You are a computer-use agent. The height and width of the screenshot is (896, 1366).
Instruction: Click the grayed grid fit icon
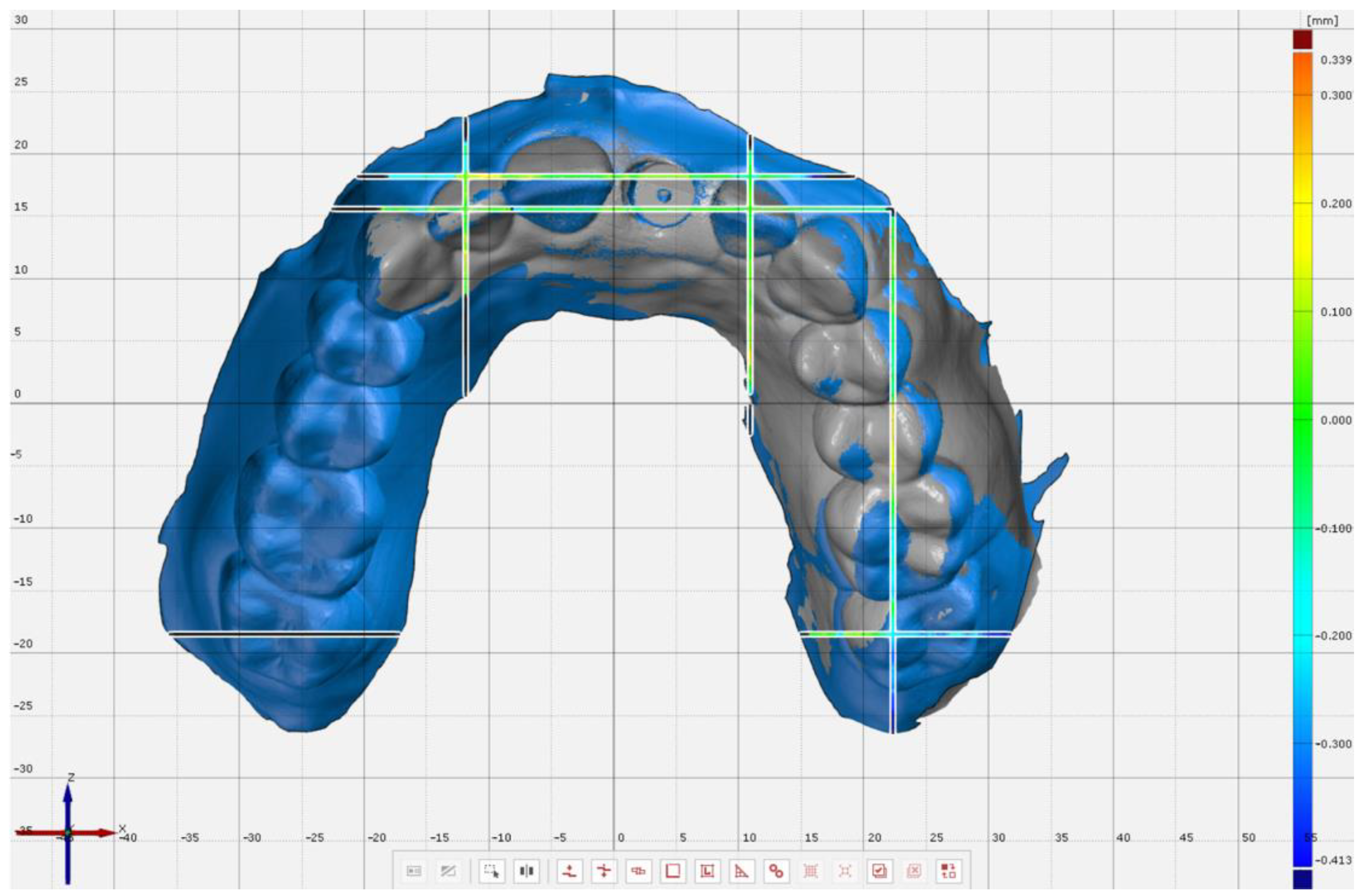click(810, 871)
